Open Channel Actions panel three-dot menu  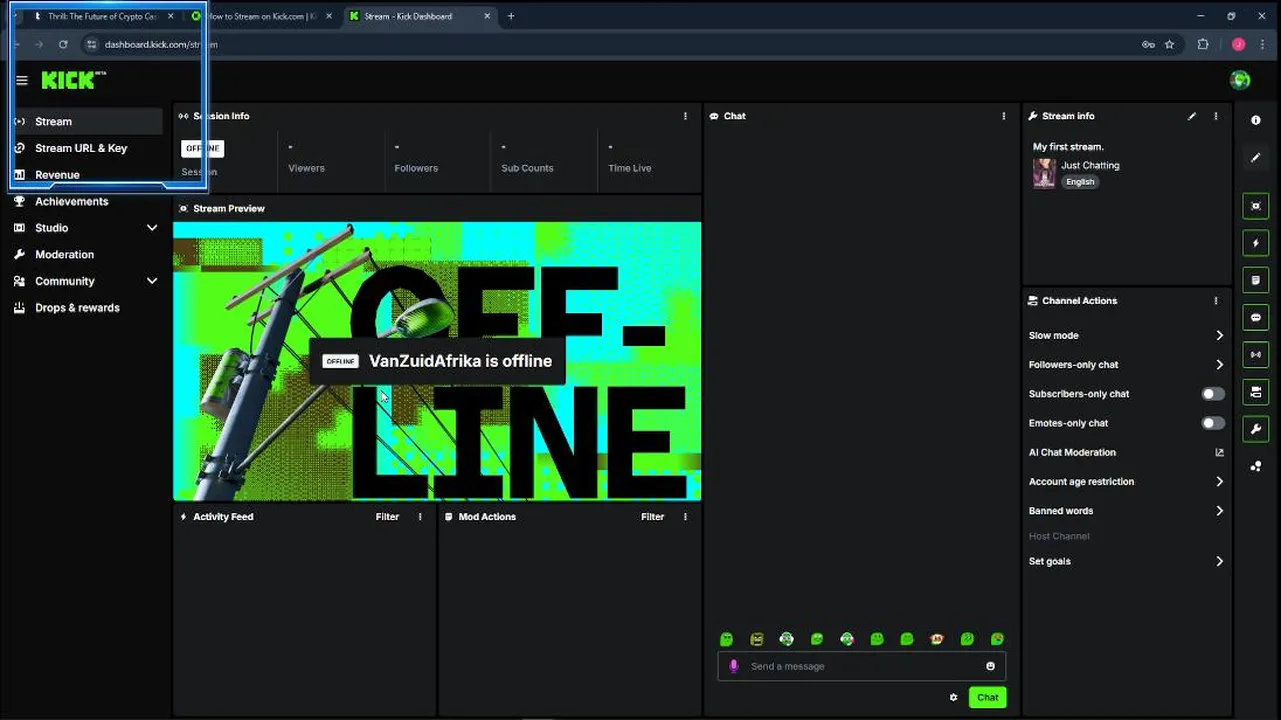[x=1216, y=301]
